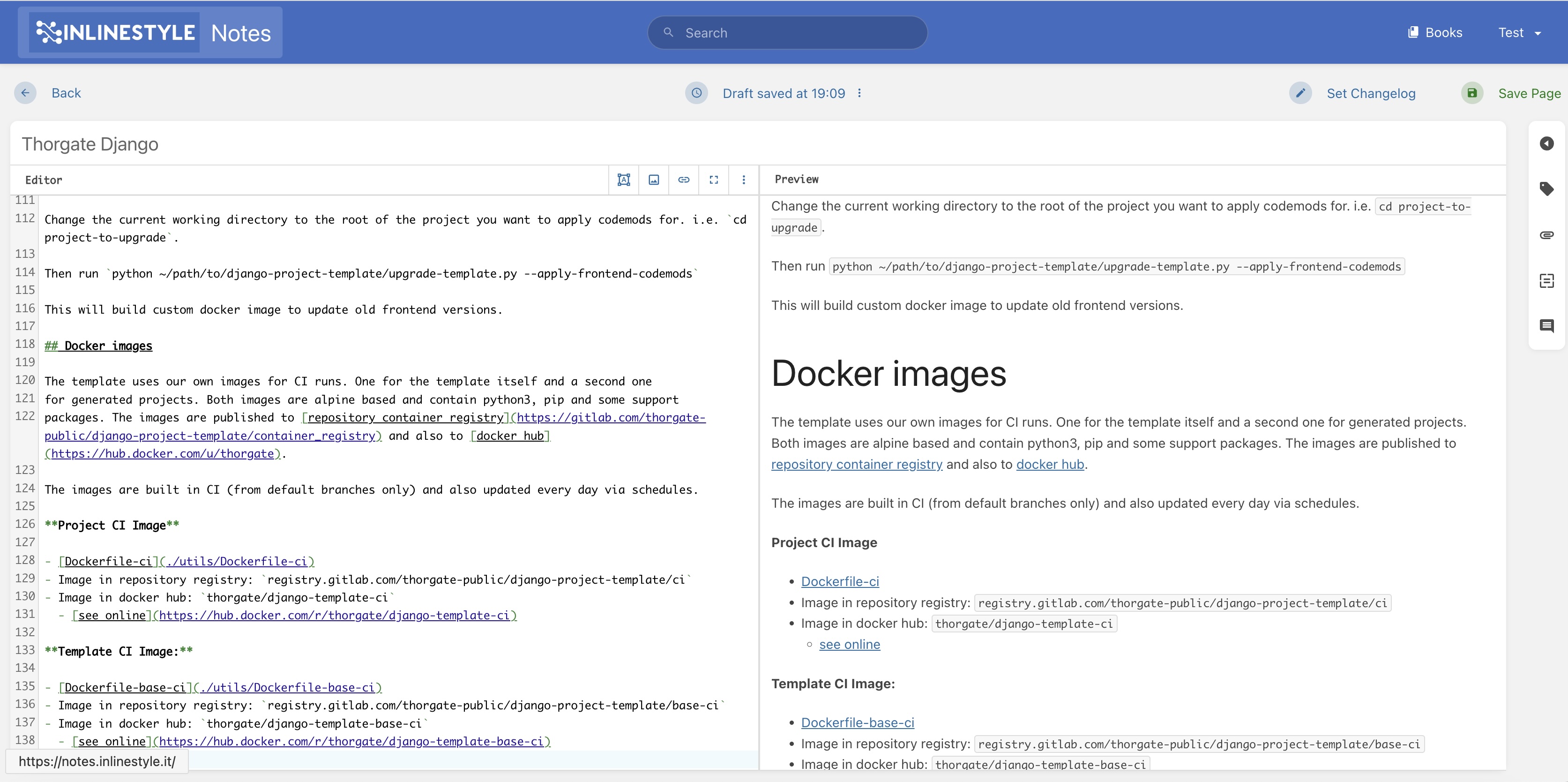Open Dockerfile-base-ci link in preview
Image resolution: width=1568 pixels, height=782 pixels.
(857, 722)
